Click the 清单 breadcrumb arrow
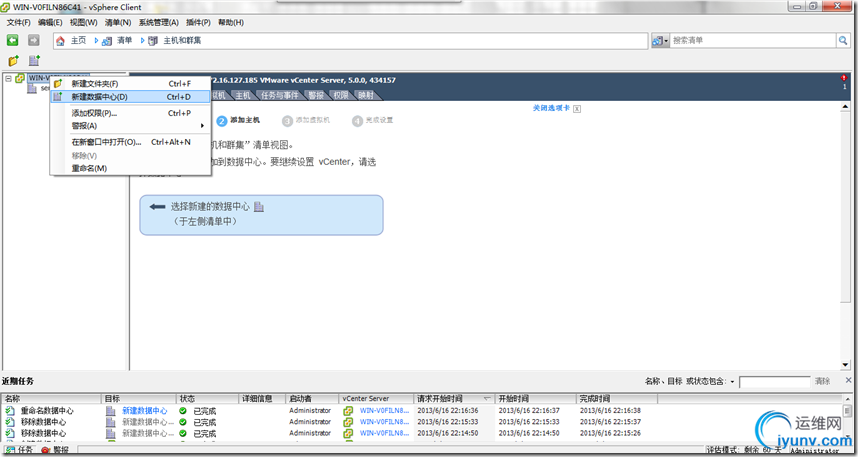Screen dimensions: 858x457 [142, 41]
